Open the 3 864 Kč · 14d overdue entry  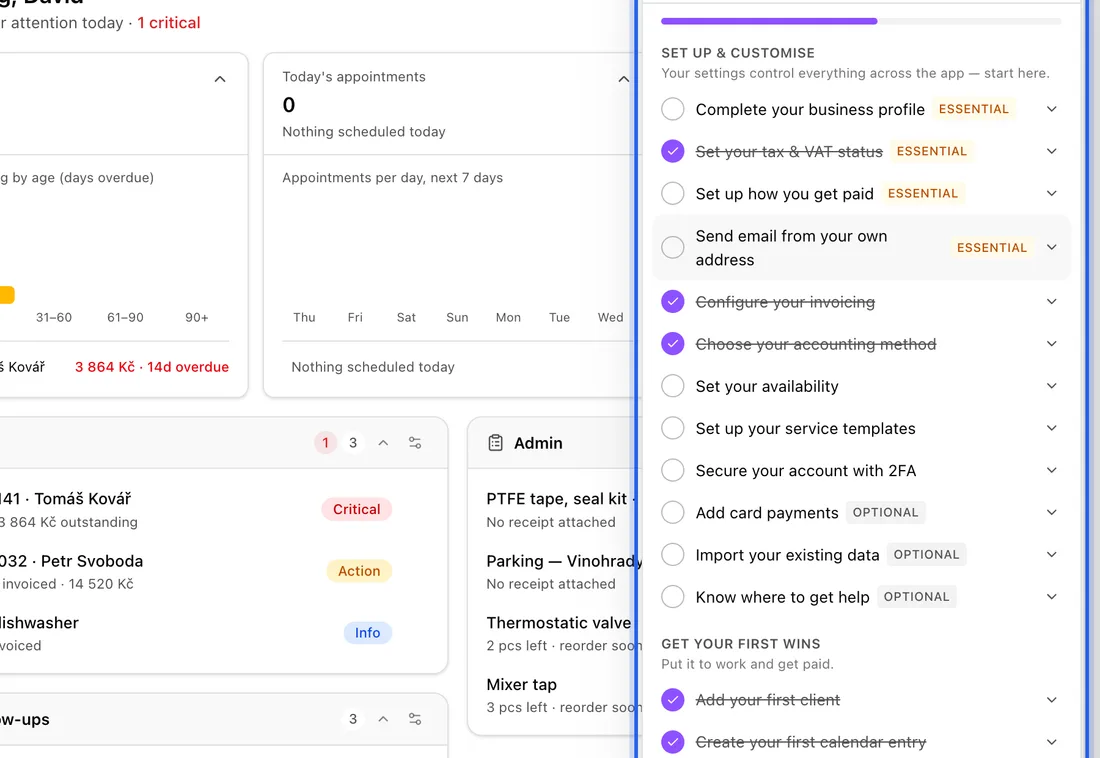pyautogui.click(x=152, y=367)
